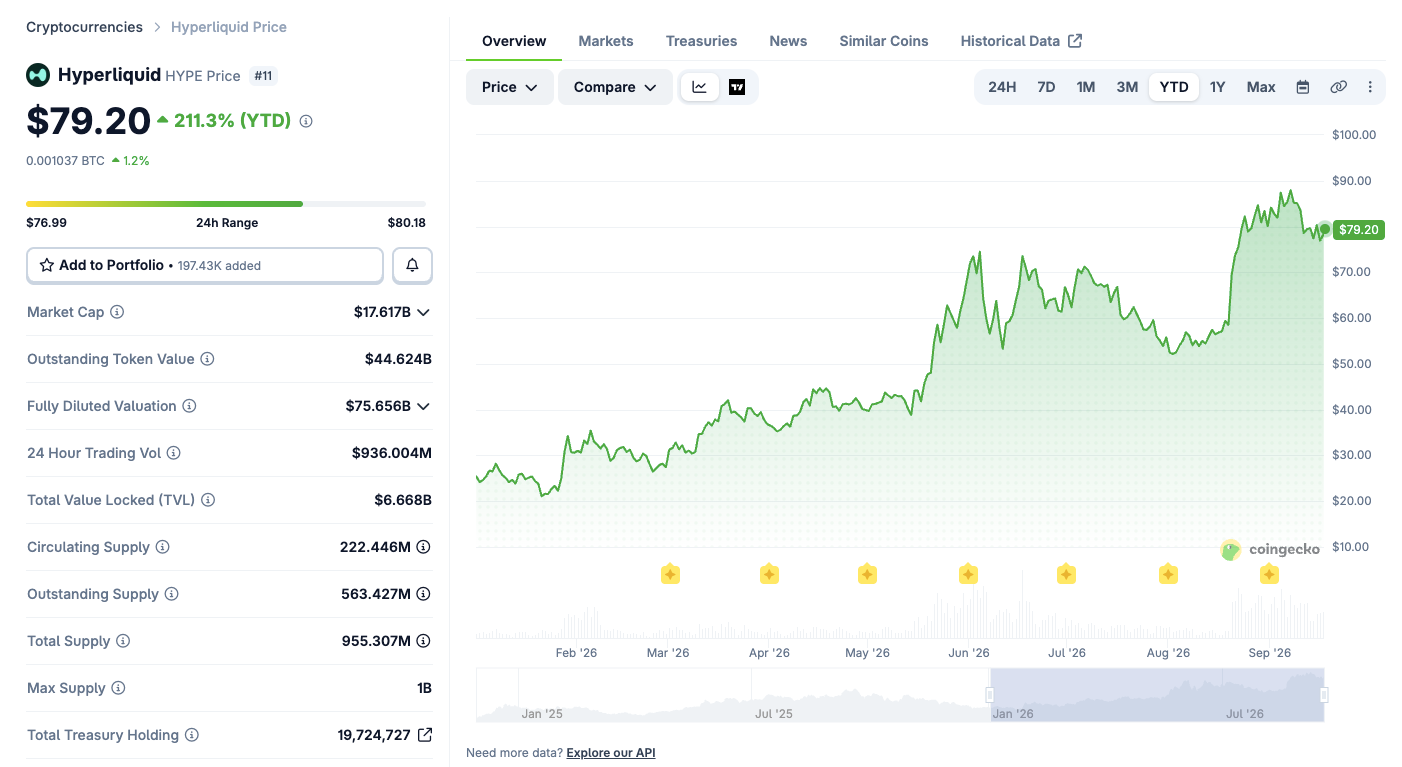1402x767 pixels.
Task: Open info icon beside YTD percentage
Action: click(x=306, y=121)
